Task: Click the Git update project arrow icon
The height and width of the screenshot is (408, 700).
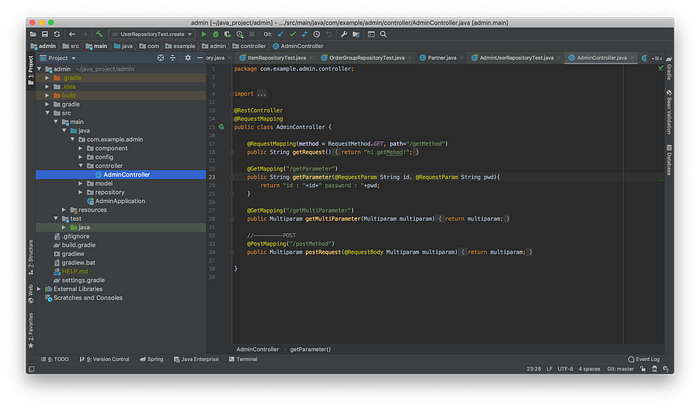Action: click(x=281, y=33)
